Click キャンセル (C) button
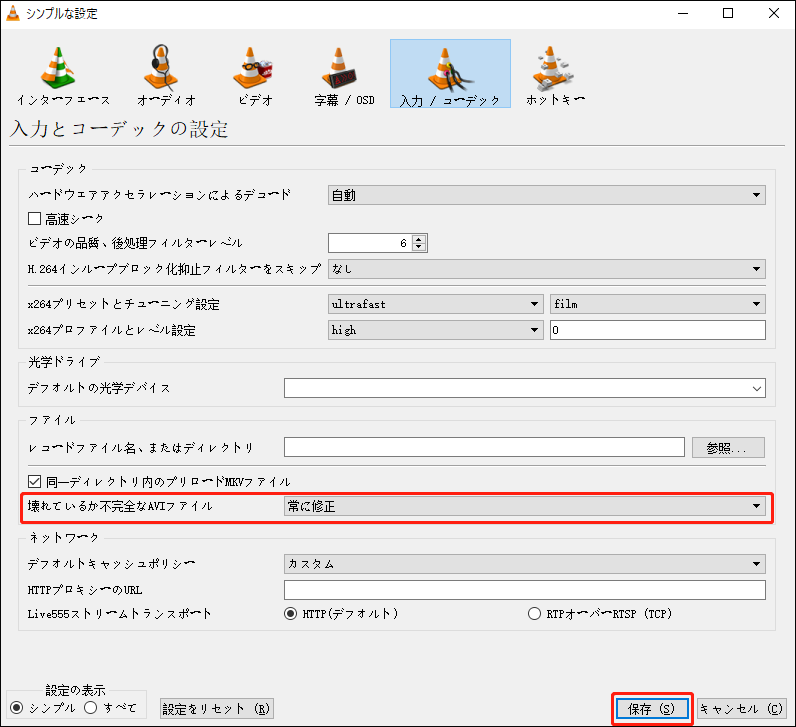 click(x=742, y=709)
